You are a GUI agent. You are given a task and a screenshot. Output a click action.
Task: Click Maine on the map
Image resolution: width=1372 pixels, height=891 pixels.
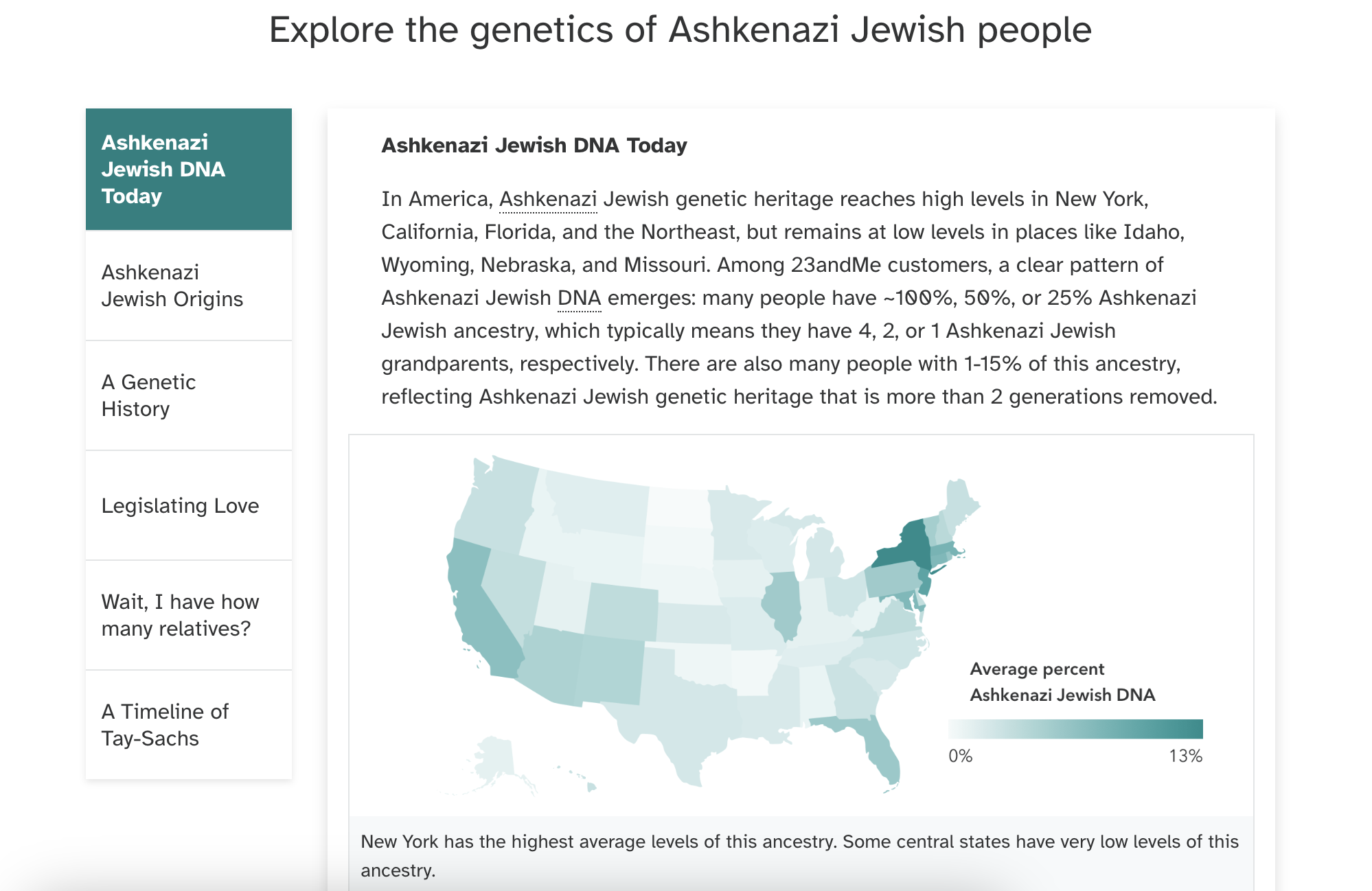[958, 508]
